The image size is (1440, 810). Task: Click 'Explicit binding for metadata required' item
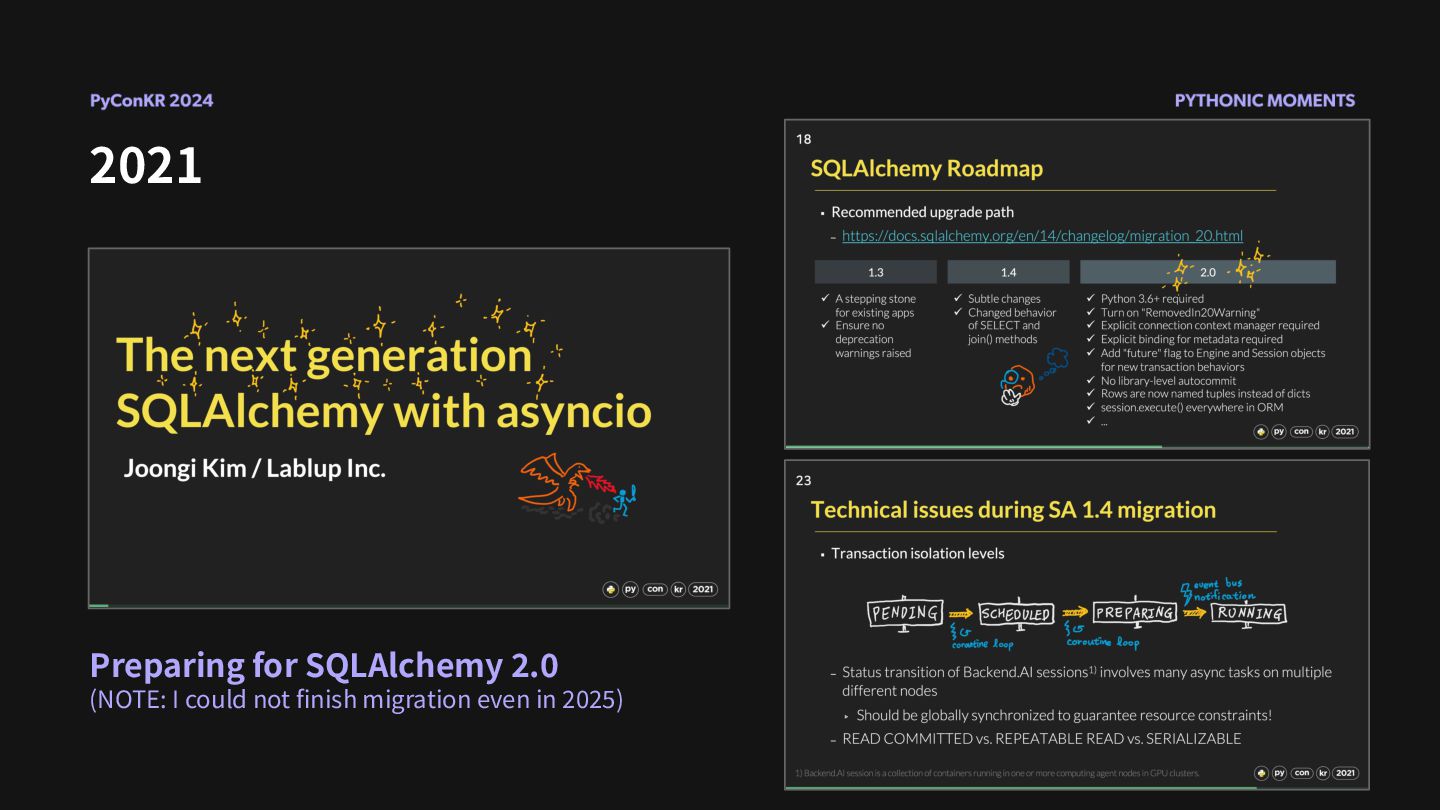tap(1191, 339)
